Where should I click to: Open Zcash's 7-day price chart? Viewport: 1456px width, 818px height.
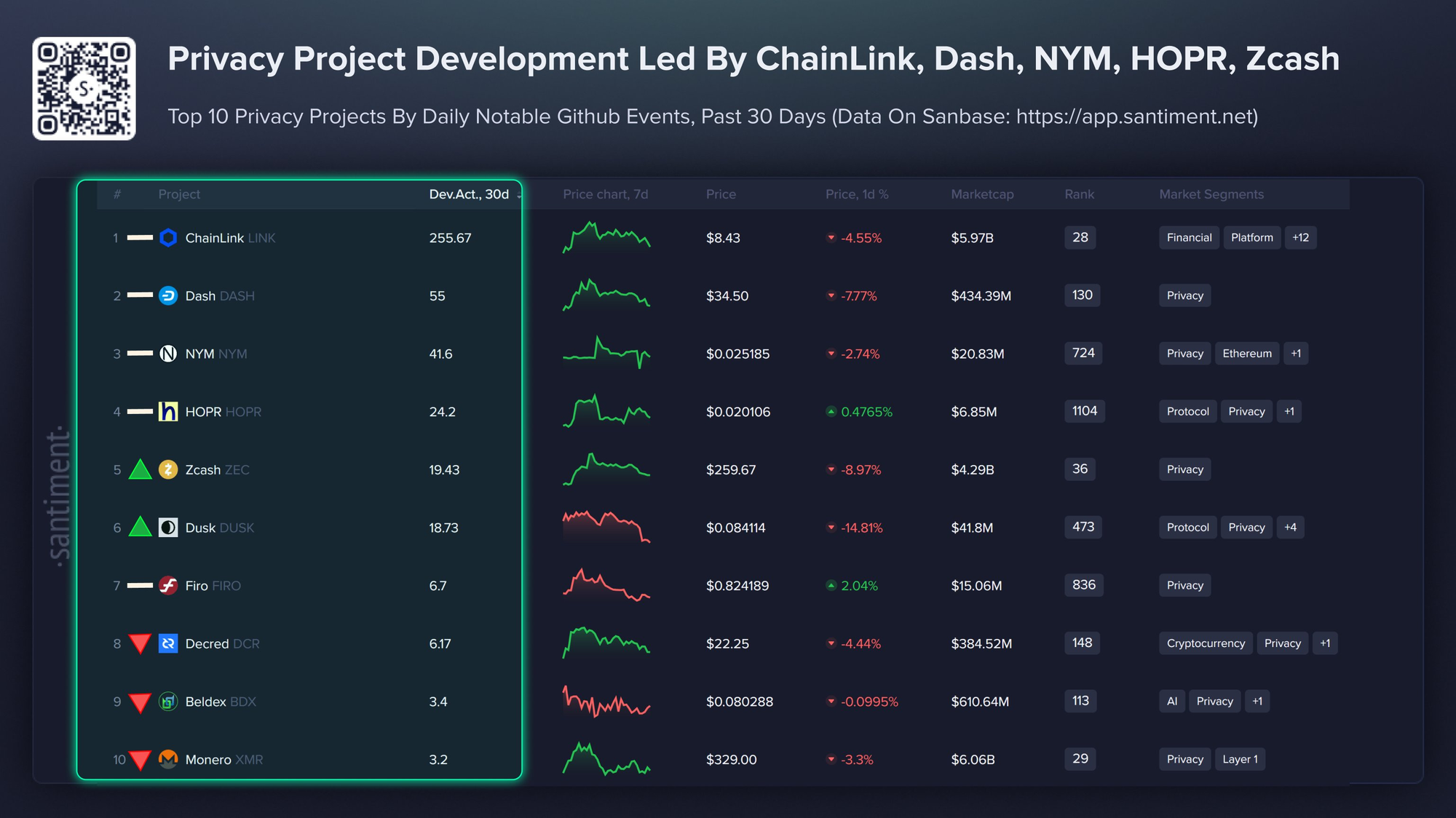tap(606, 469)
